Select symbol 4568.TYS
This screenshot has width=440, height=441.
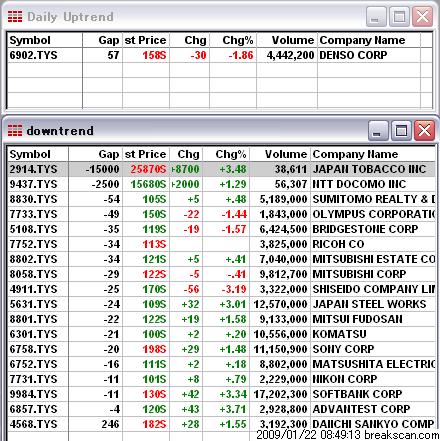tap(33, 424)
